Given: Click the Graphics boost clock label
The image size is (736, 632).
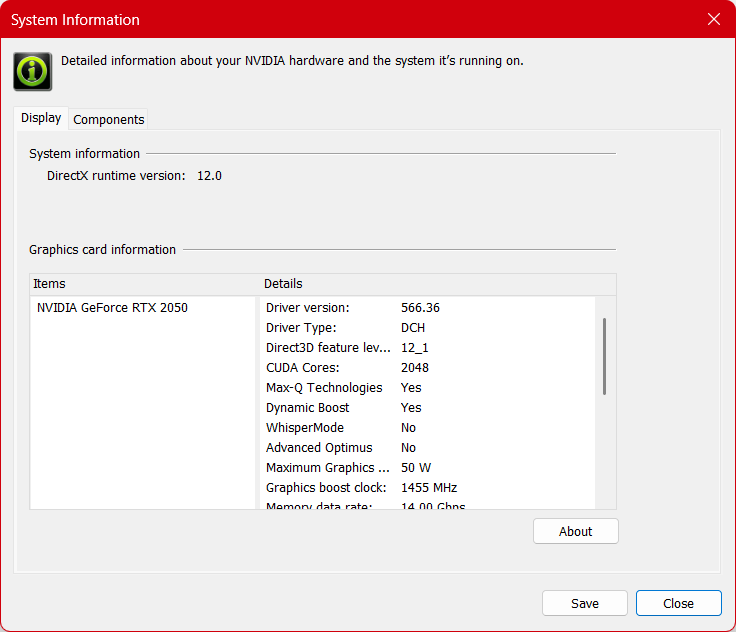Looking at the screenshot, I should [326, 487].
